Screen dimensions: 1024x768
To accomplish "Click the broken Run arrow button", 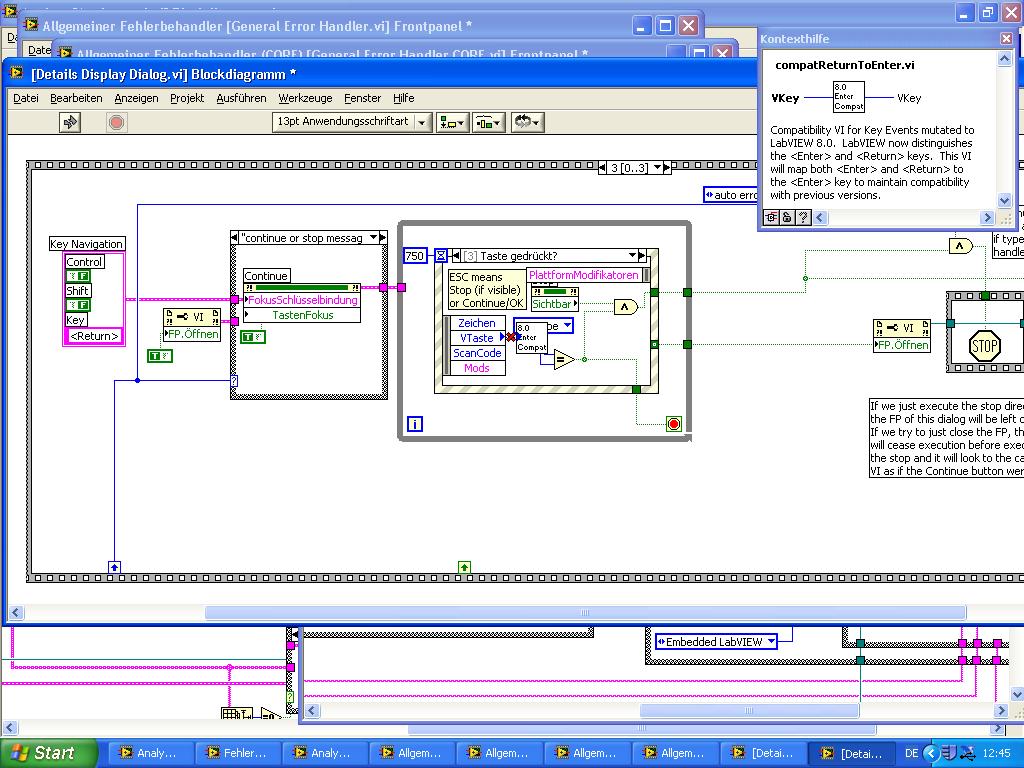I will (70, 122).
